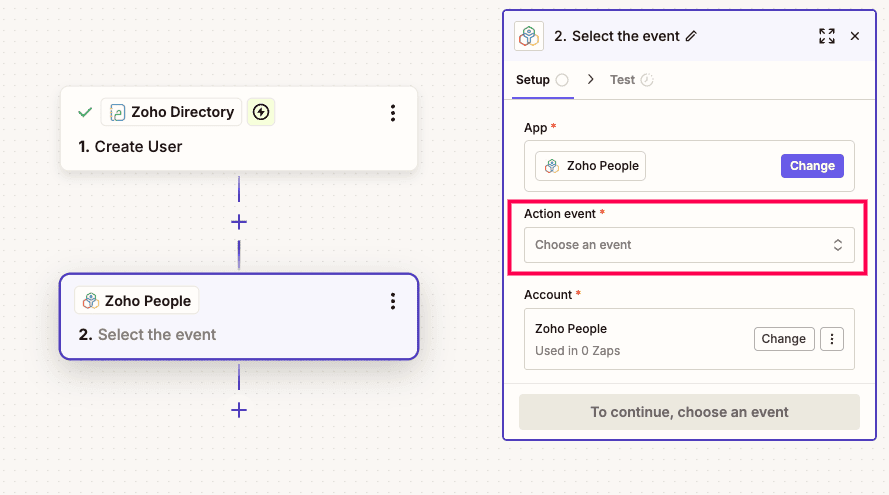This screenshot has height=495, width=889.
Task: Change the connected Zoho People account
Action: click(x=783, y=339)
